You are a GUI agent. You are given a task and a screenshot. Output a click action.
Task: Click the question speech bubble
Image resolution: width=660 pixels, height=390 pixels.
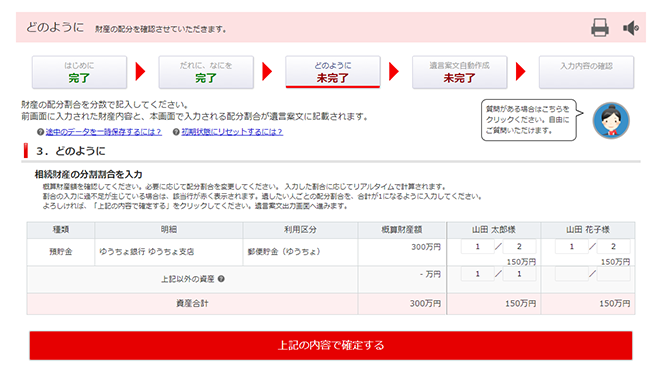(530, 120)
